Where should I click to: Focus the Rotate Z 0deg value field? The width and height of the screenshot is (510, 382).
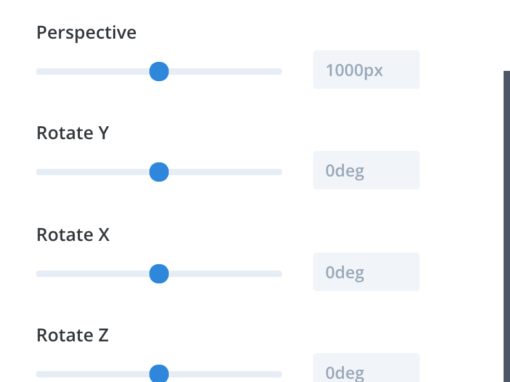(x=366, y=368)
